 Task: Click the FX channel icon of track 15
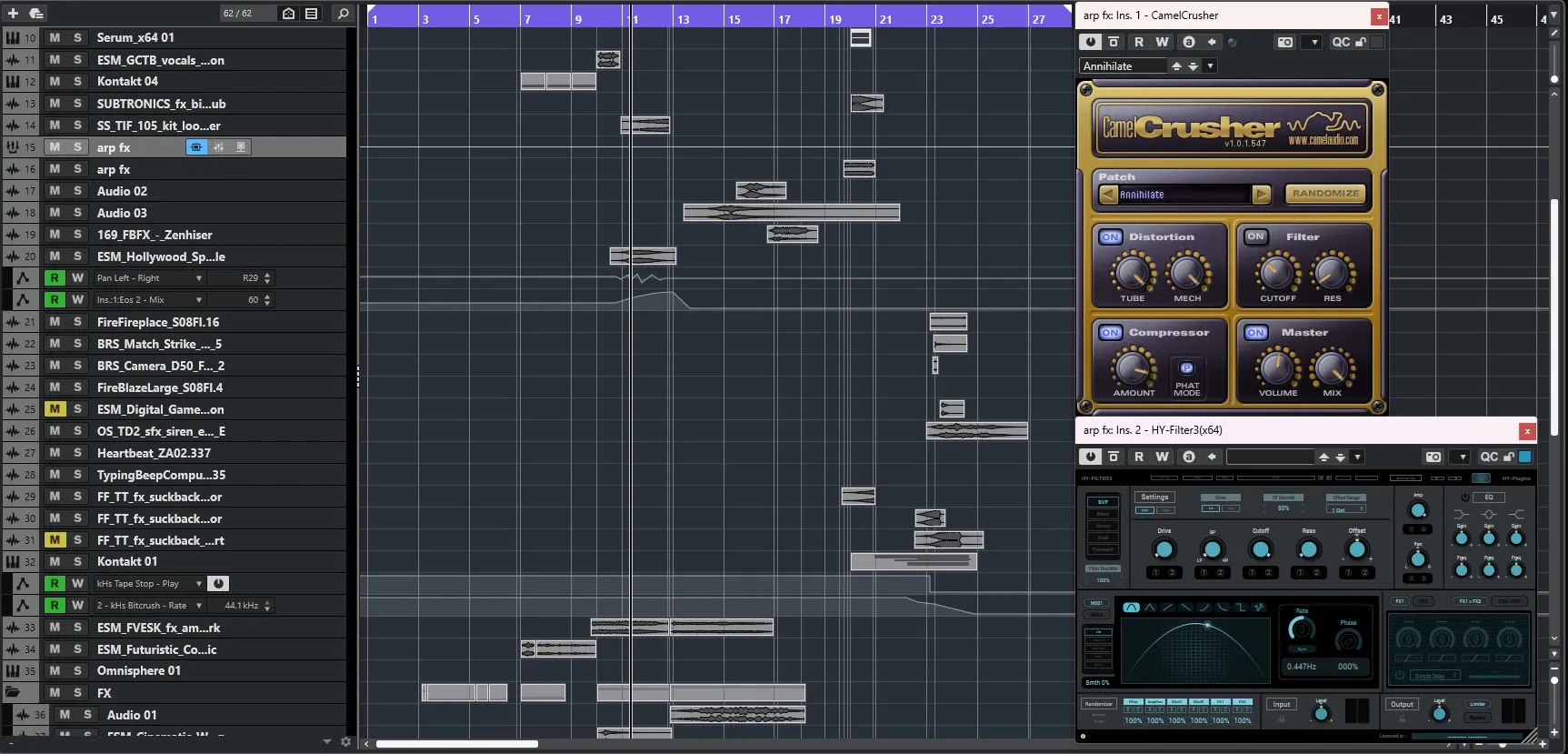click(13, 147)
